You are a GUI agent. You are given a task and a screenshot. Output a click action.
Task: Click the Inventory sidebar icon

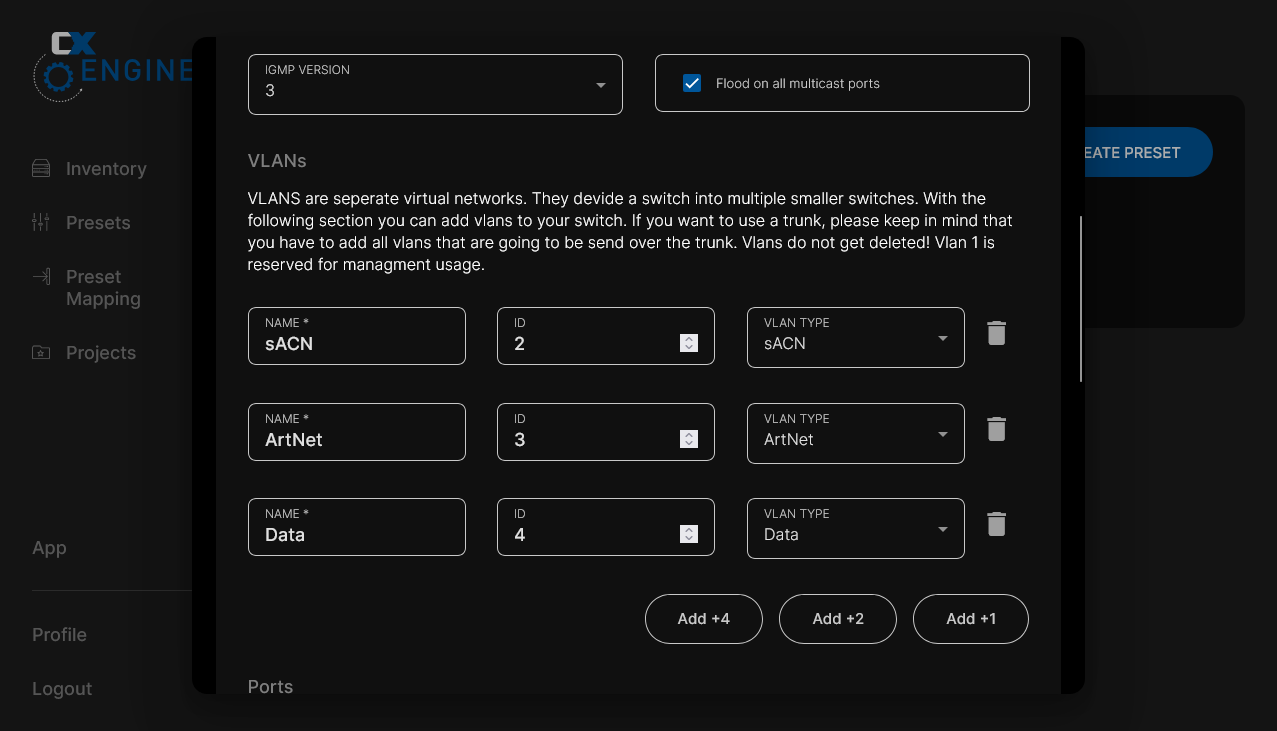pos(41,169)
